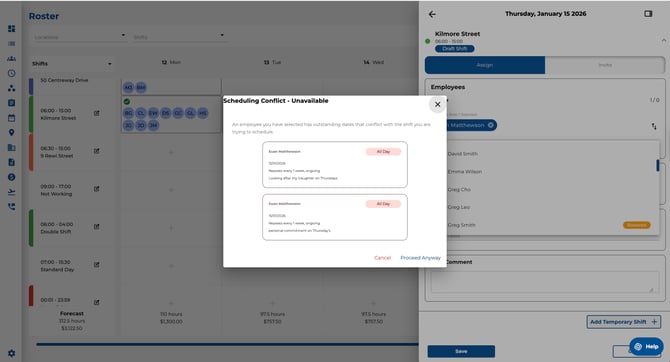Open the list view sidebar icon
This screenshot has height=362, width=670.
coord(12,44)
